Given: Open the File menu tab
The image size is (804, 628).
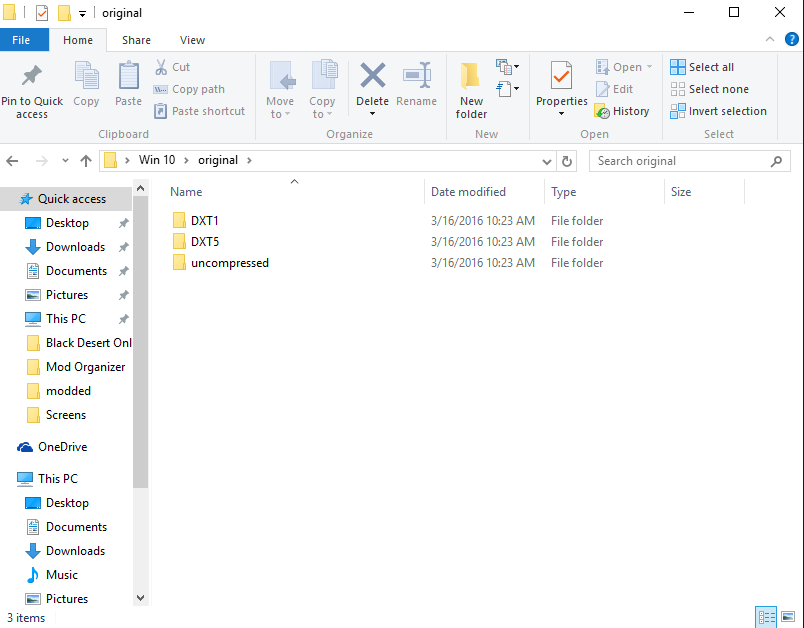Looking at the screenshot, I should (21, 40).
